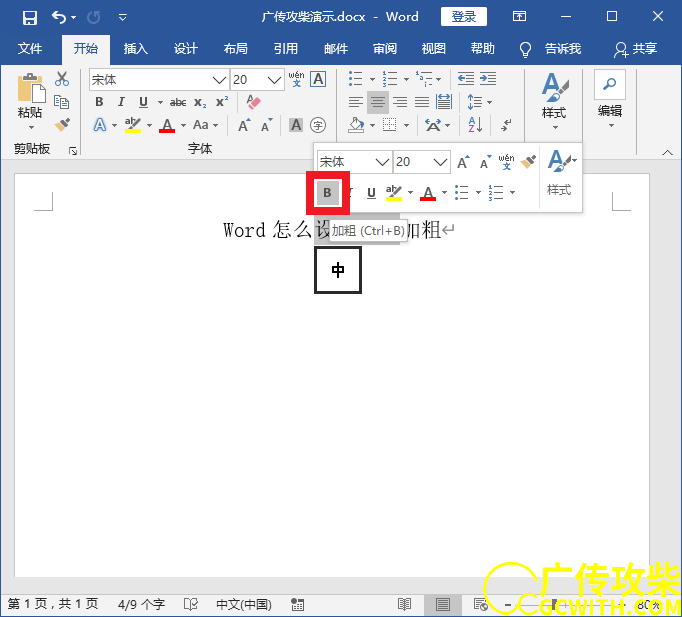Open the Layout tab
This screenshot has width=682, height=617.
click(x=236, y=48)
